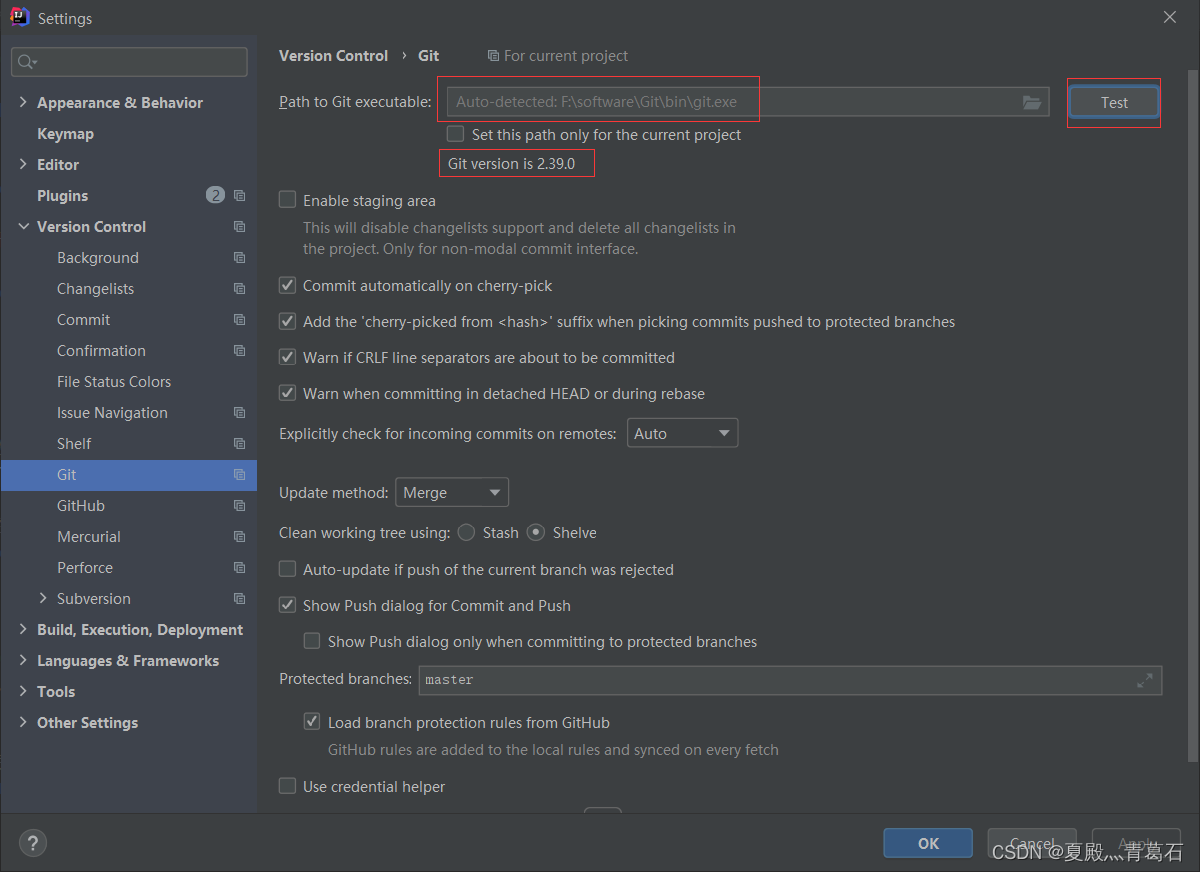Screen dimensions: 1200x872
Task: Click the Plugins update count badge
Action: [x=215, y=195]
